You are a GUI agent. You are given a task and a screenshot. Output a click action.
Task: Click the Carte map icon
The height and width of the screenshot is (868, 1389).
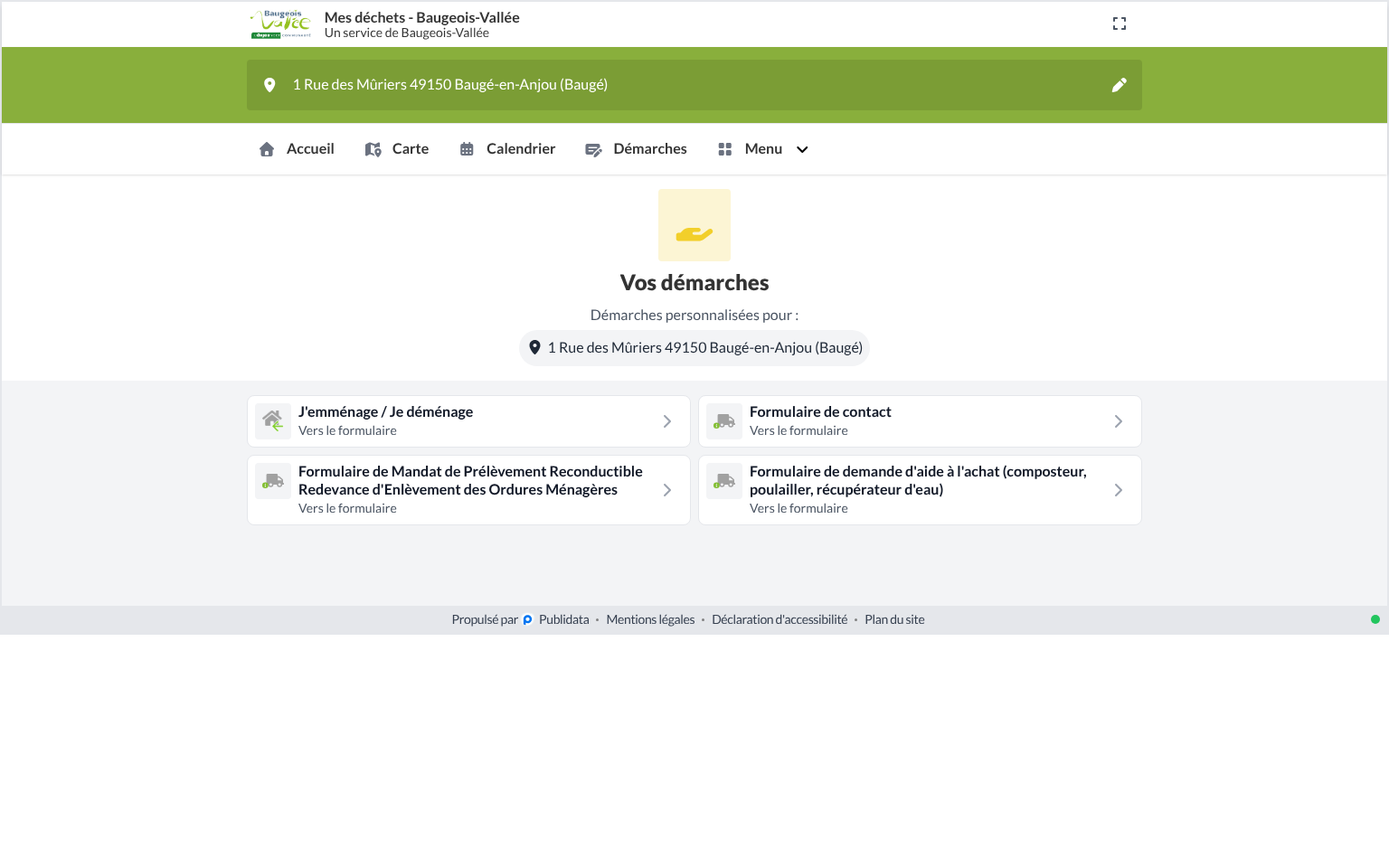373,149
